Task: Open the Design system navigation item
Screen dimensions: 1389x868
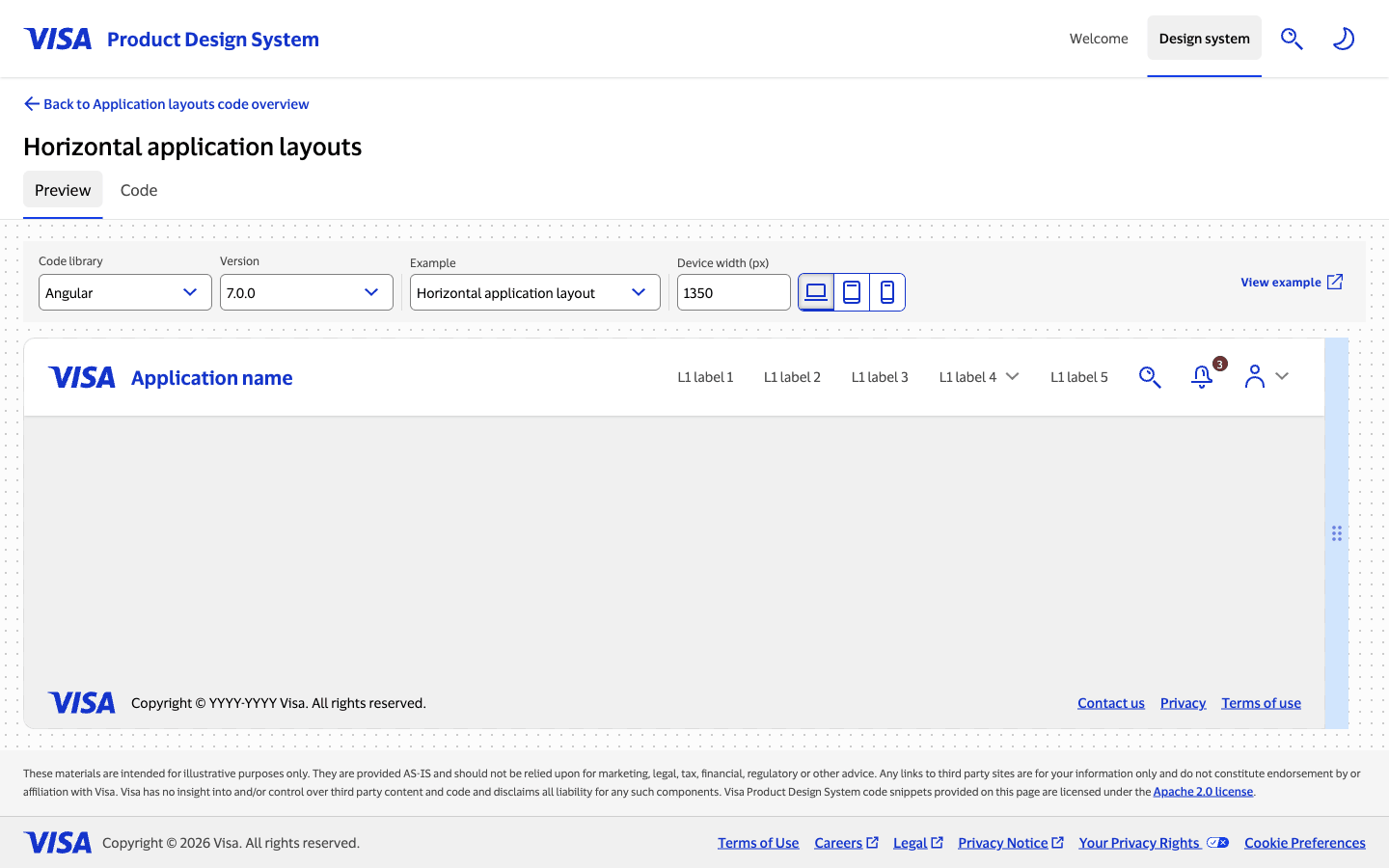Action: [x=1204, y=39]
